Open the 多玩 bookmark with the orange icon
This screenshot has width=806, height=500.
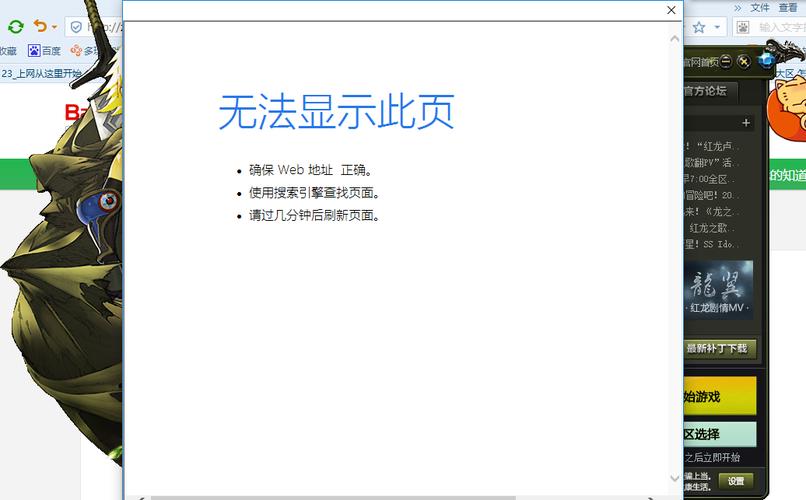pos(84,50)
